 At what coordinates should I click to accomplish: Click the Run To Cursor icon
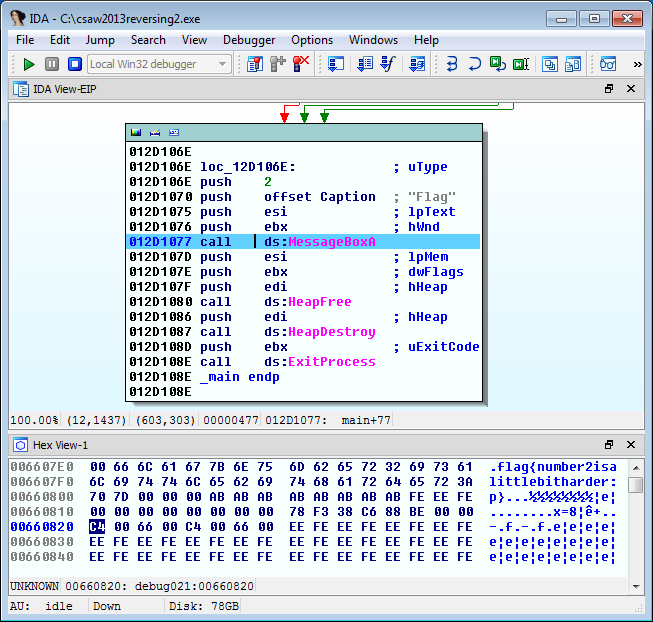pos(521,65)
